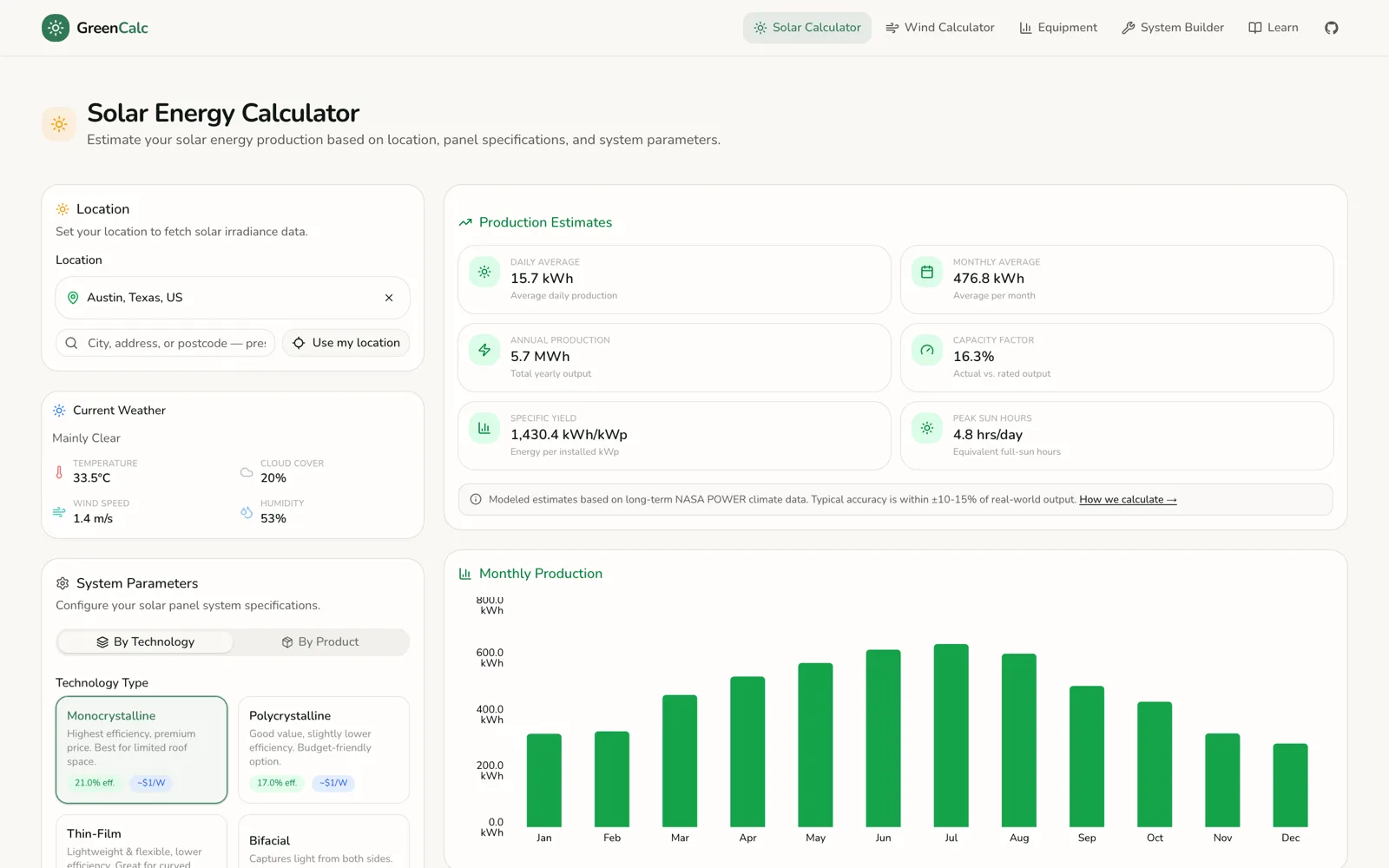
Task: Click the large sun icon beside the title
Action: (x=59, y=124)
